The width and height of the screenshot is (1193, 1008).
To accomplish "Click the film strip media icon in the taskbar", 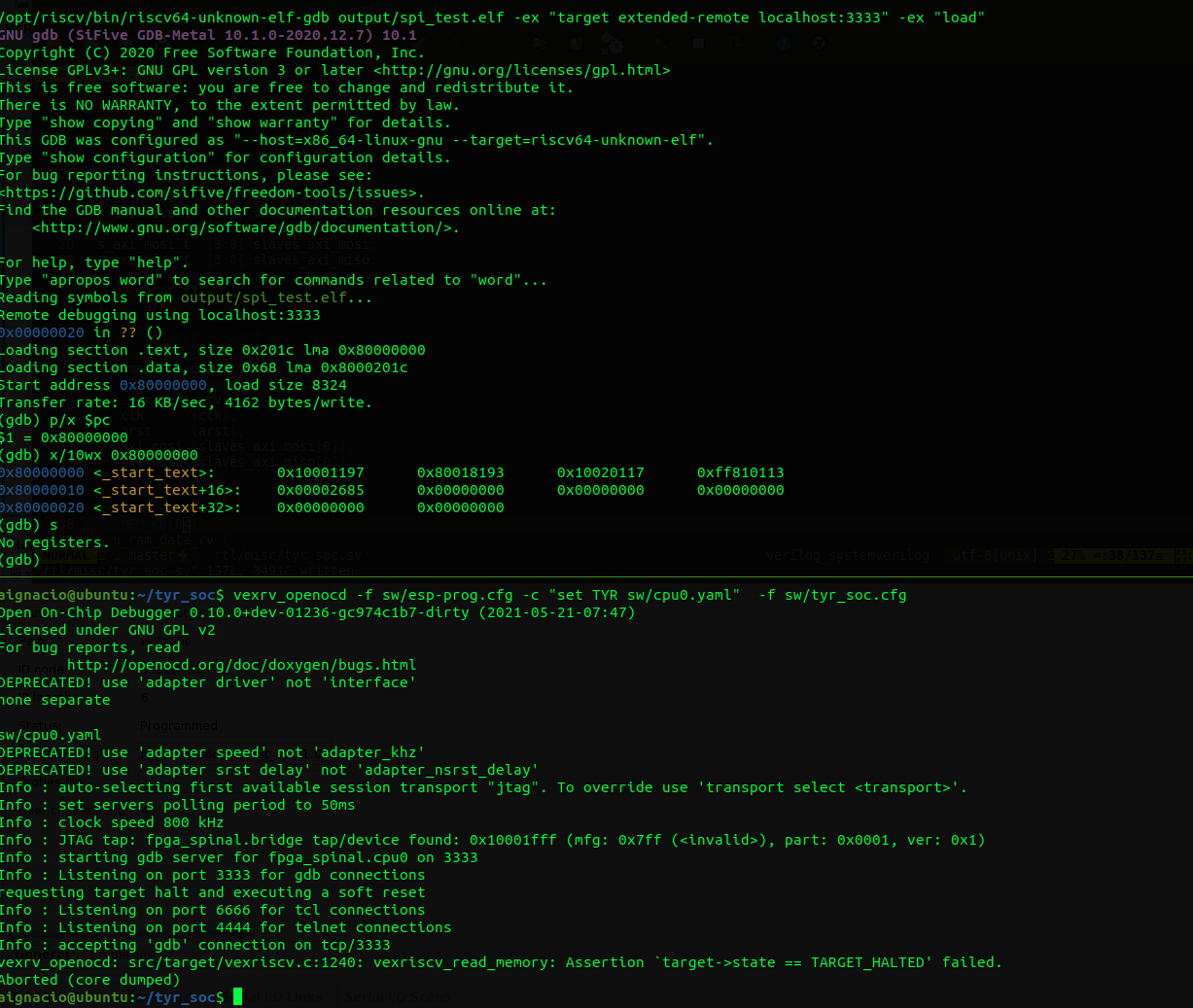I will (576, 44).
